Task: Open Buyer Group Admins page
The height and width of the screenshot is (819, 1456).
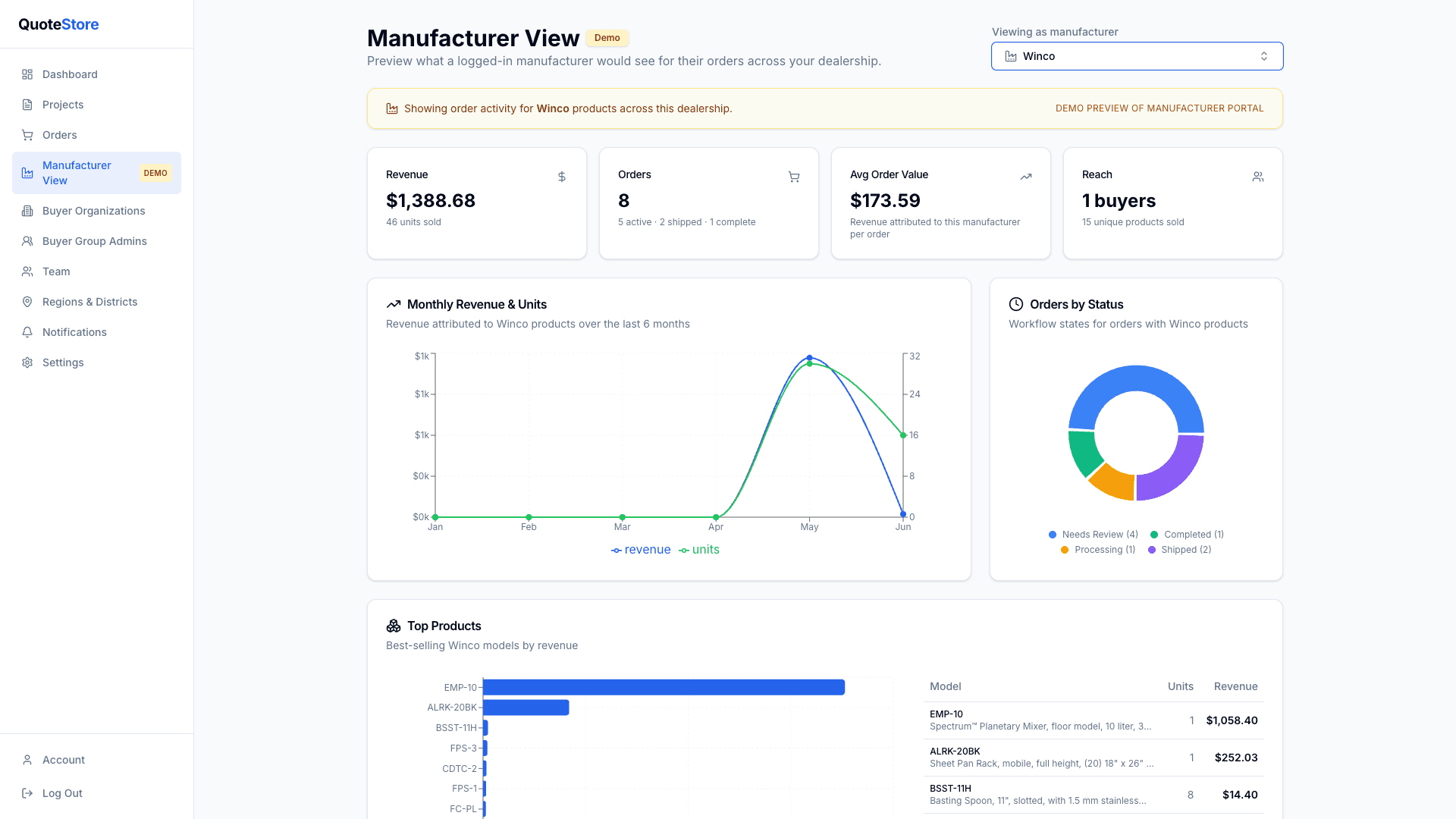Action: pos(96,241)
